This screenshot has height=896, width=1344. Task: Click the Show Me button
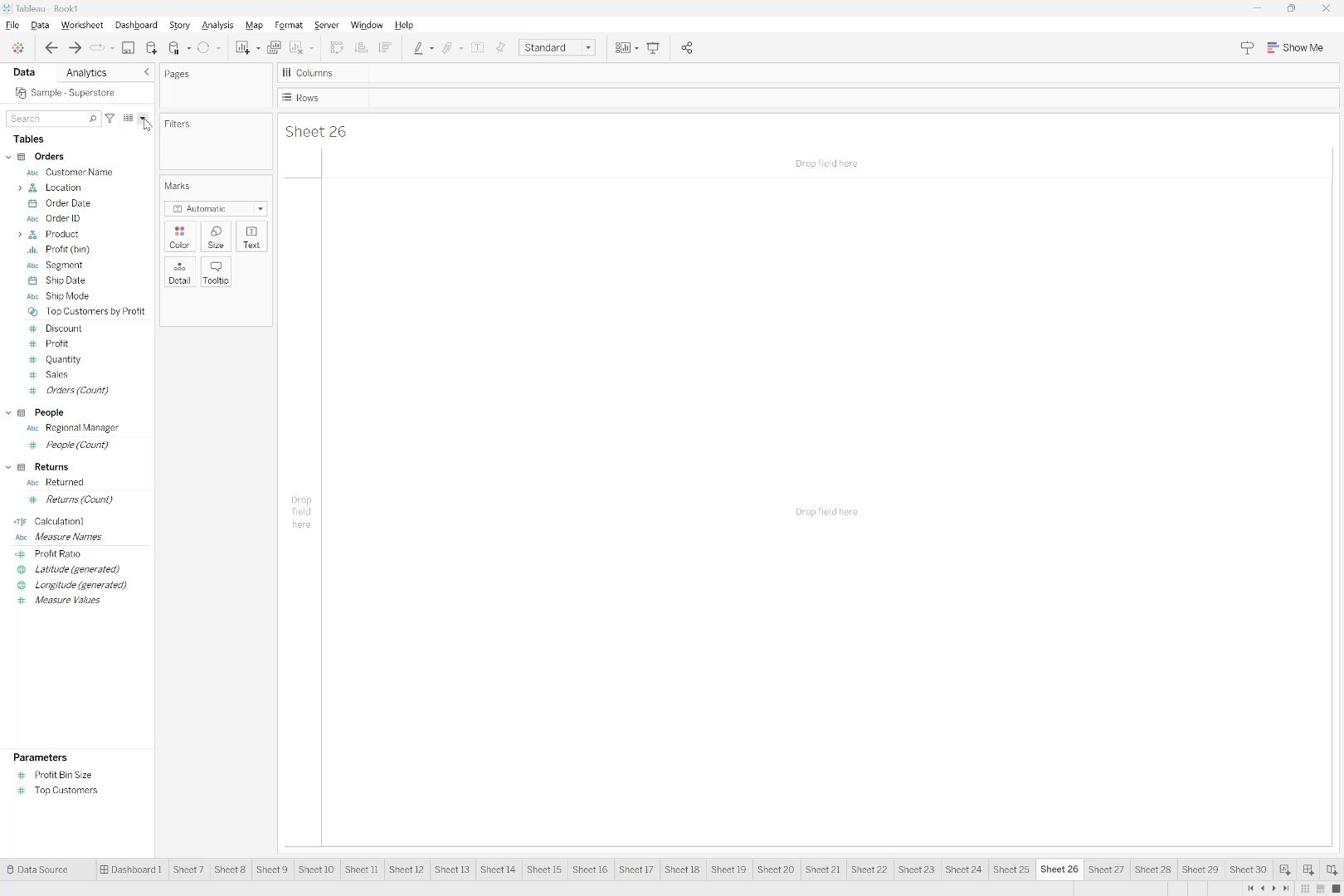1295,47
